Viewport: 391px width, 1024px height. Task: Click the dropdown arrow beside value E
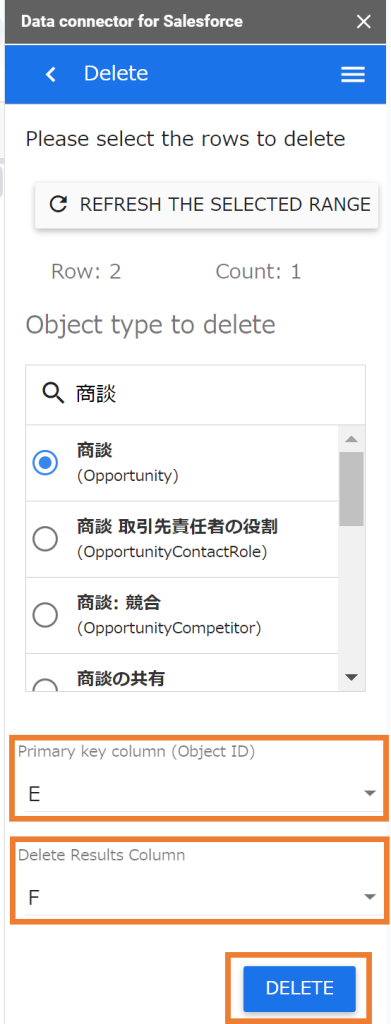tap(369, 793)
